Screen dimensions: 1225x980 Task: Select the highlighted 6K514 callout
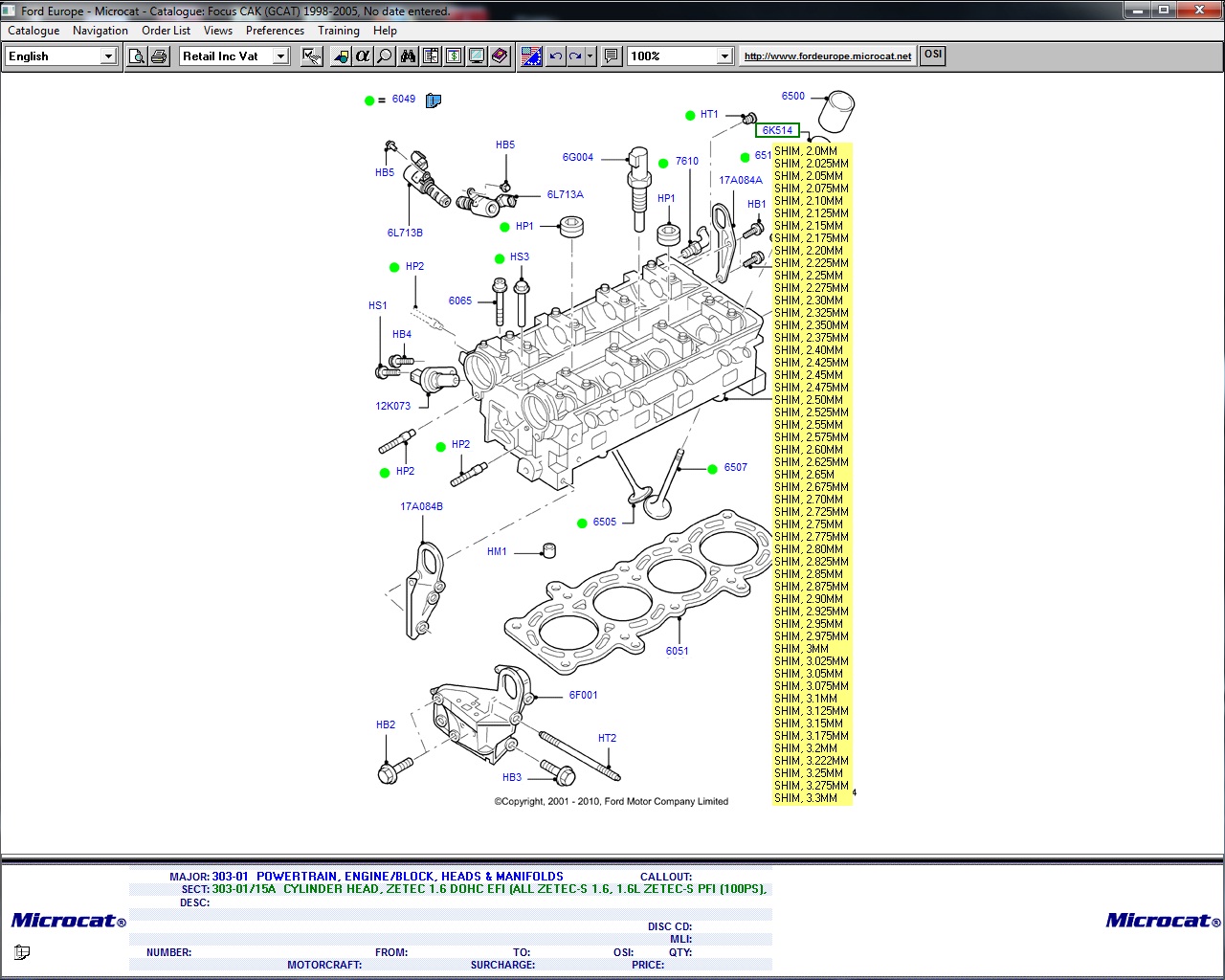pos(777,130)
